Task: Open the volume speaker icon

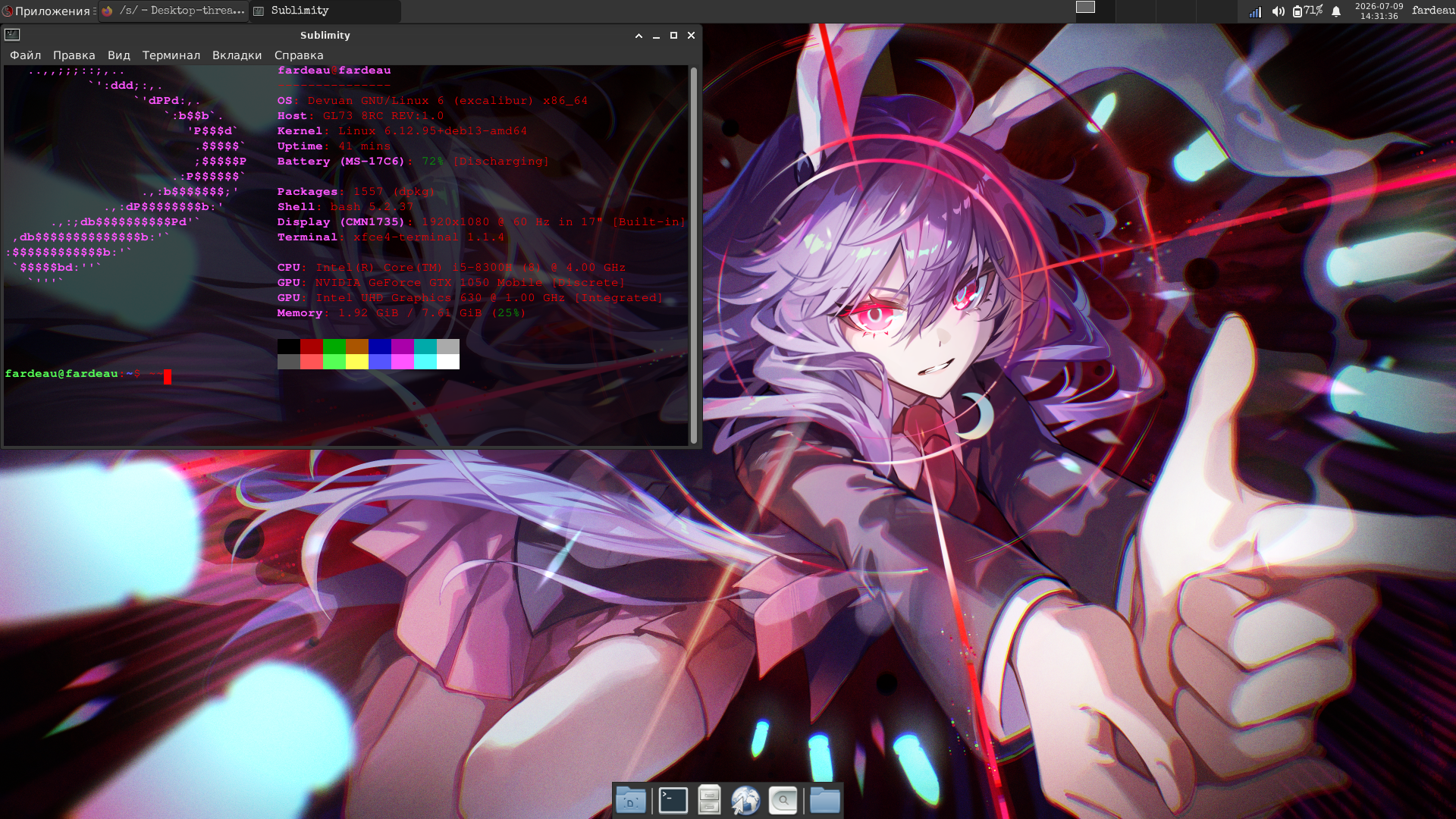Action: click(1278, 11)
